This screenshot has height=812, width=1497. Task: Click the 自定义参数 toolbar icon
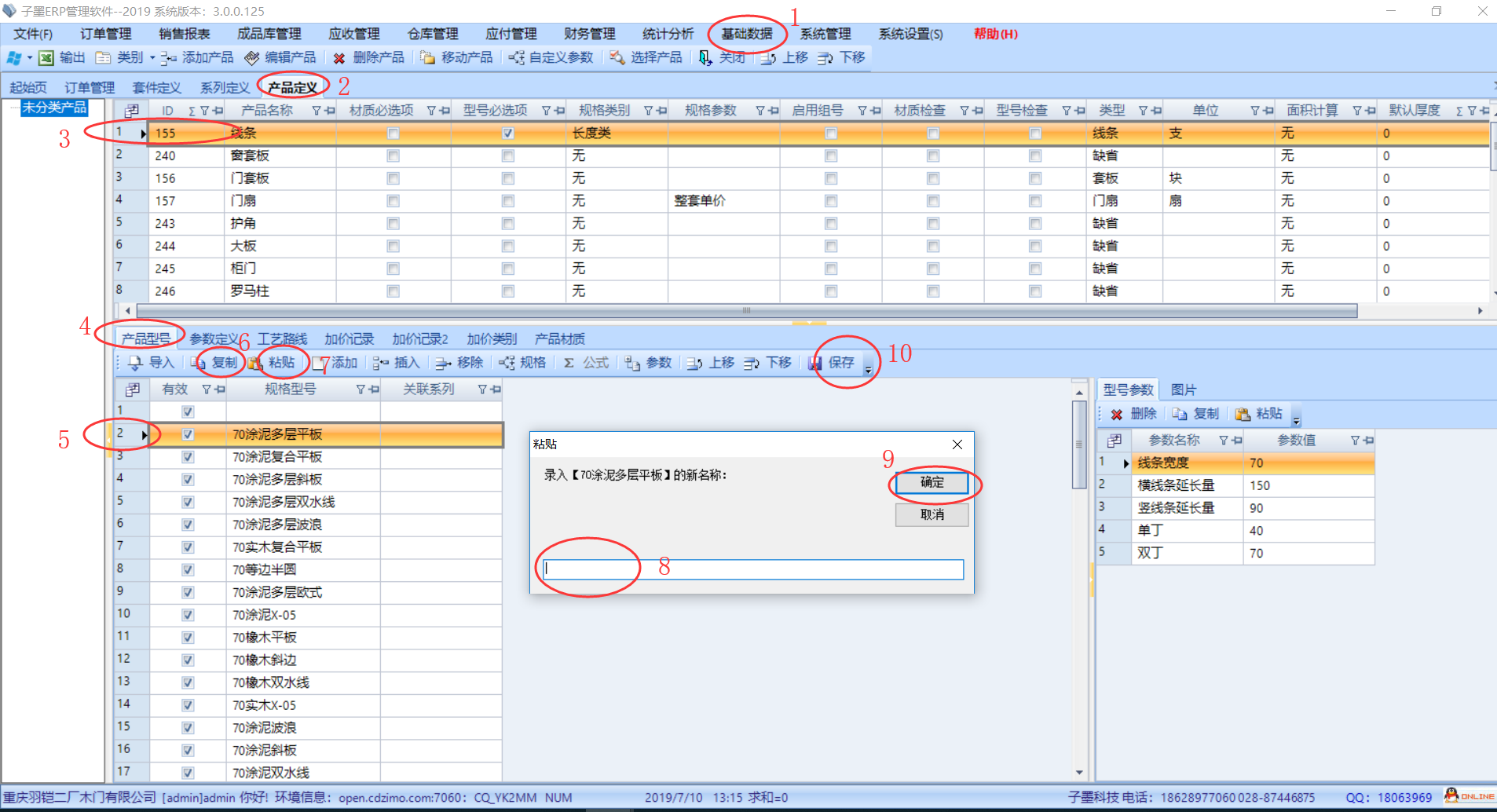pyautogui.click(x=516, y=58)
